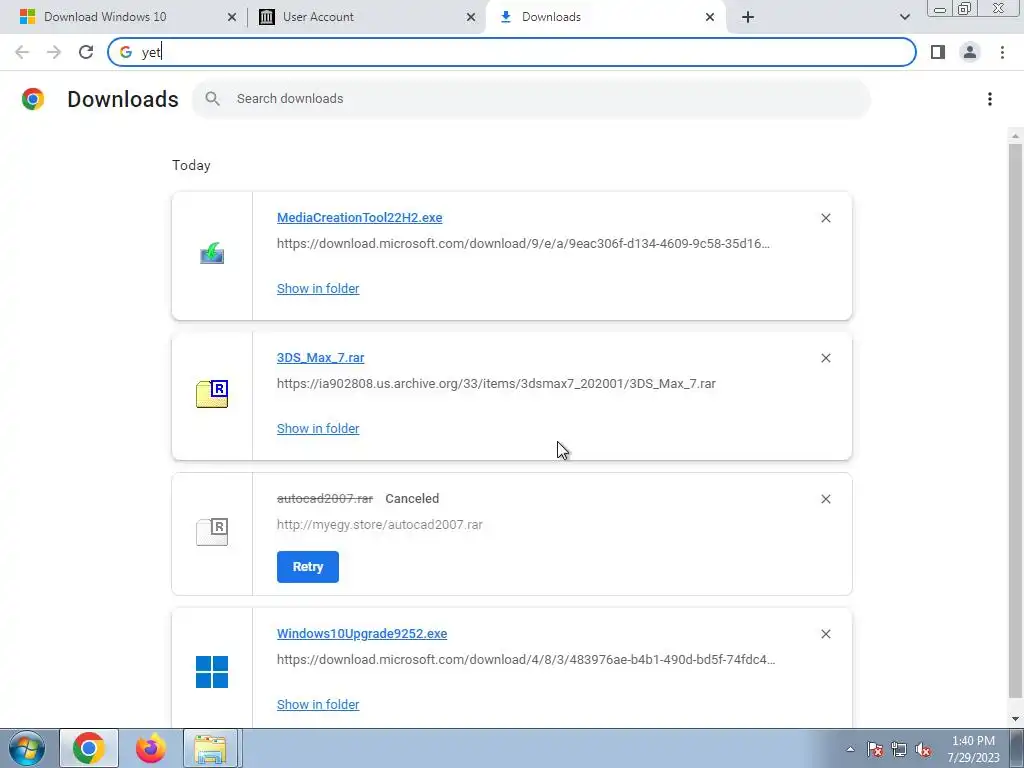Click the myegy.store autocad2007.rar URL
This screenshot has height=768, width=1024.
(x=379, y=524)
